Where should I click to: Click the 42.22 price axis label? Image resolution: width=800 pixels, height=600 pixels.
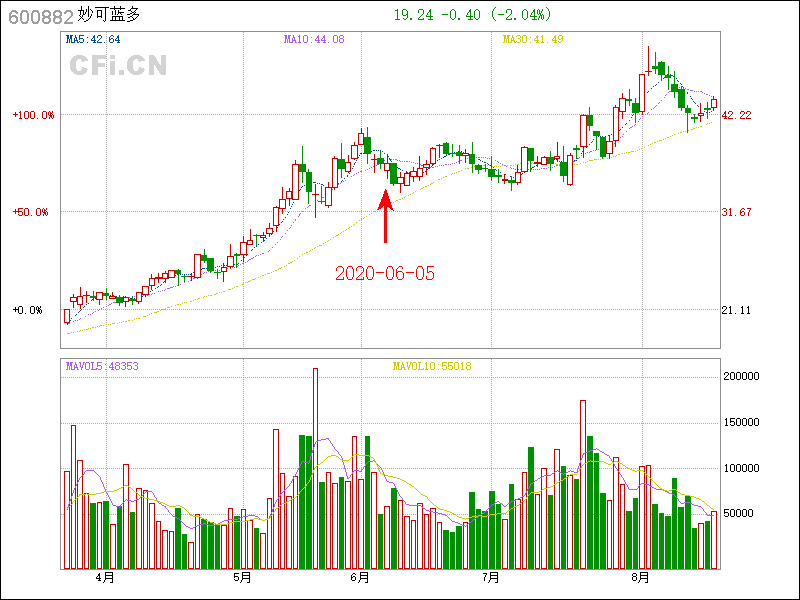(x=737, y=115)
